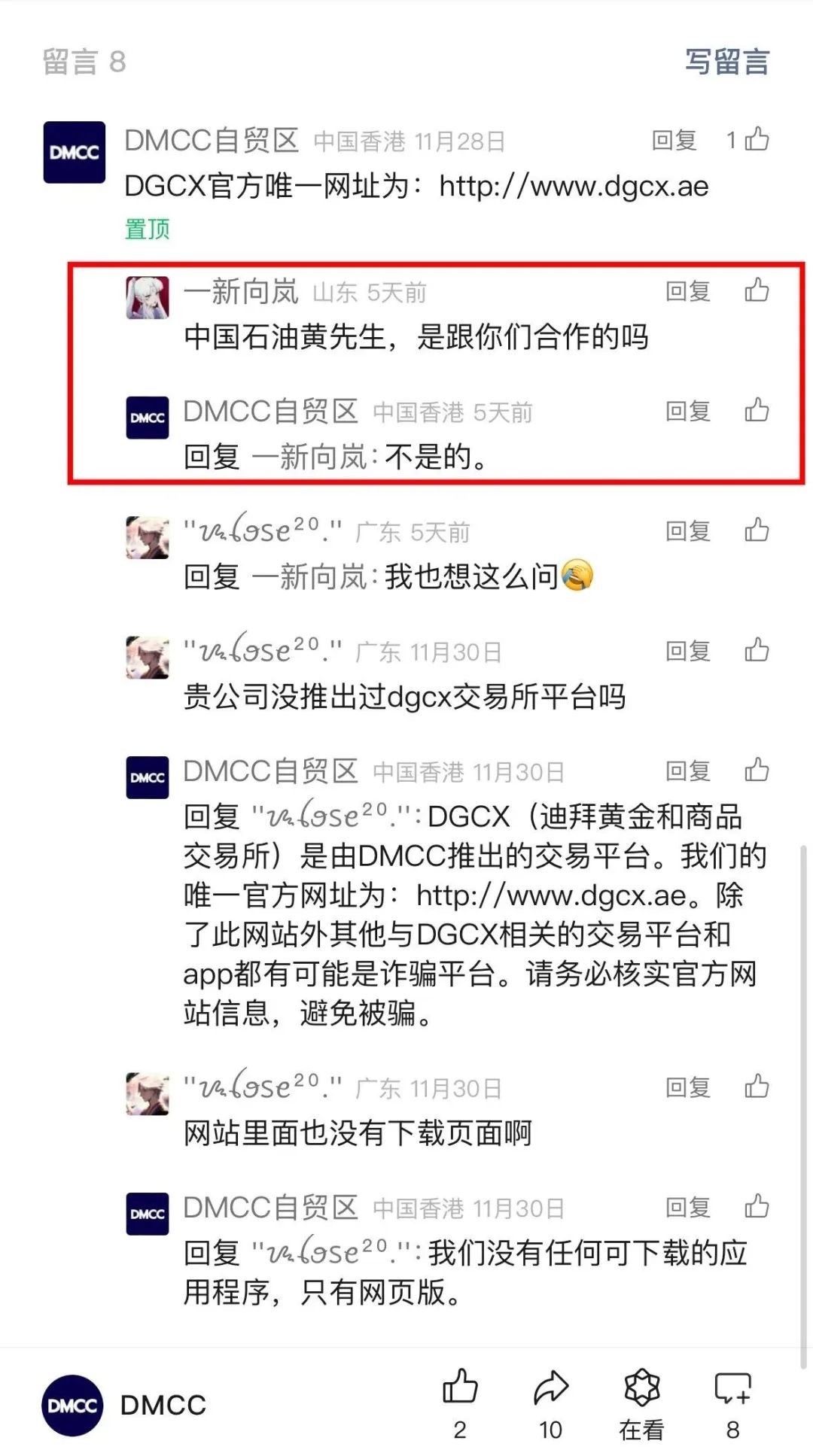
Task: Like the pinned DMCC自贸区 comment
Action: click(x=757, y=139)
